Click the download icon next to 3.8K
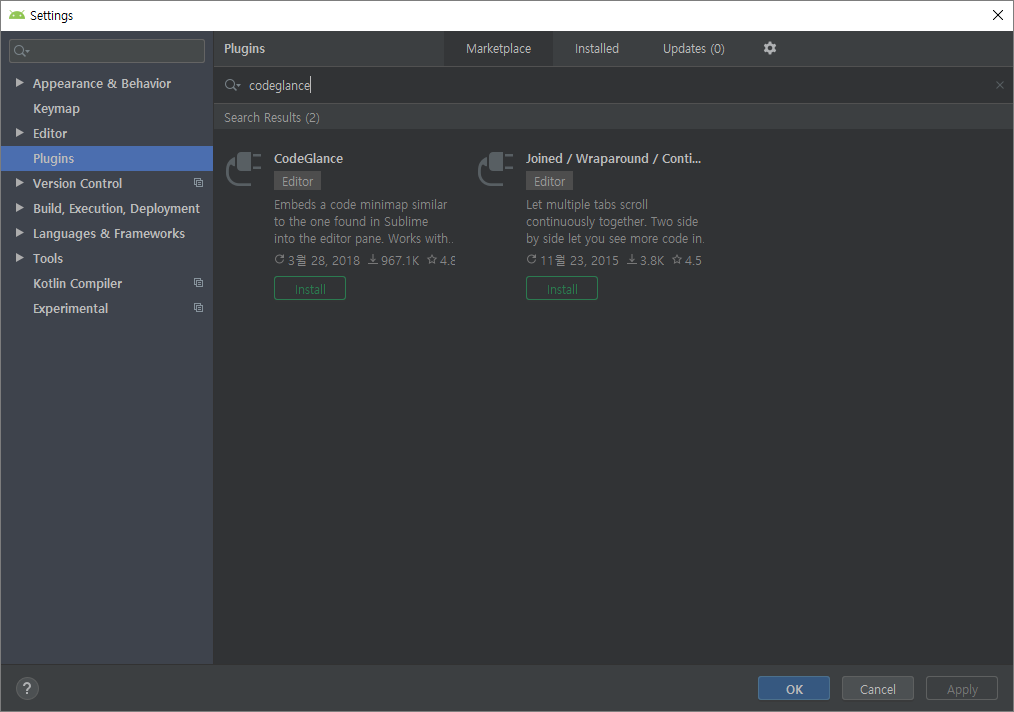The height and width of the screenshot is (712, 1014). 632,259
